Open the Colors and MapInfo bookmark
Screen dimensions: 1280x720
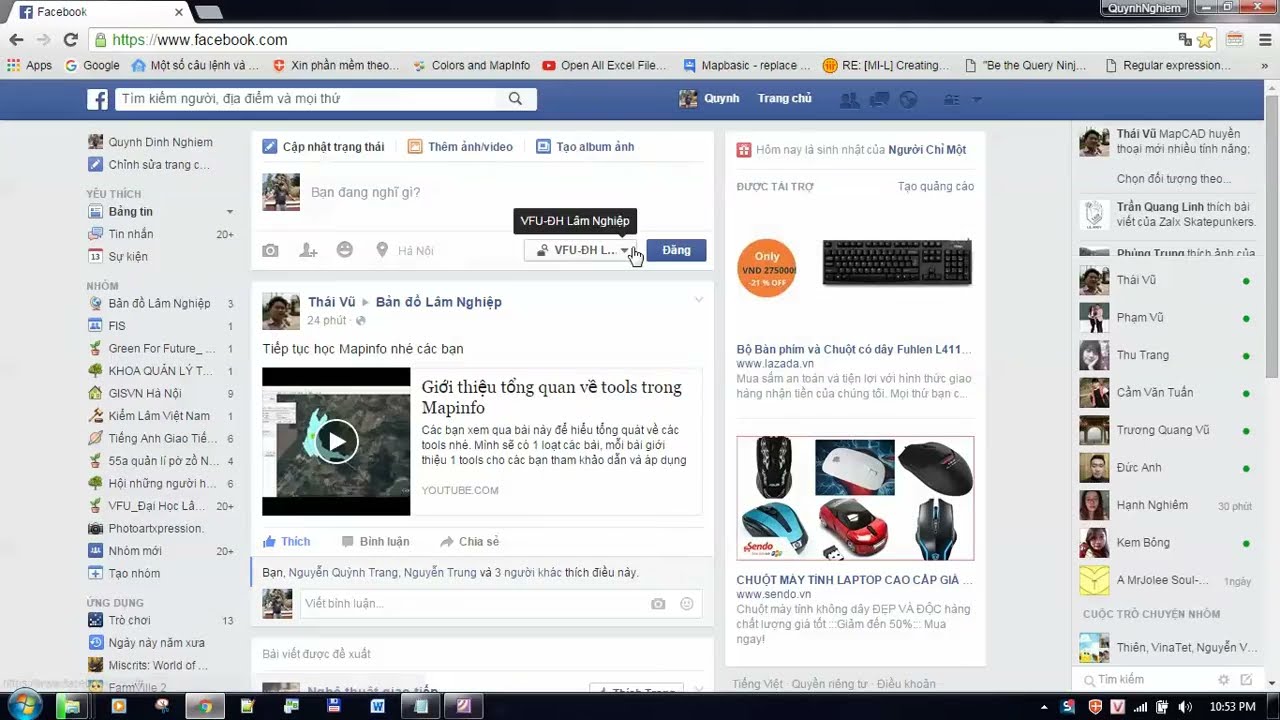point(470,65)
